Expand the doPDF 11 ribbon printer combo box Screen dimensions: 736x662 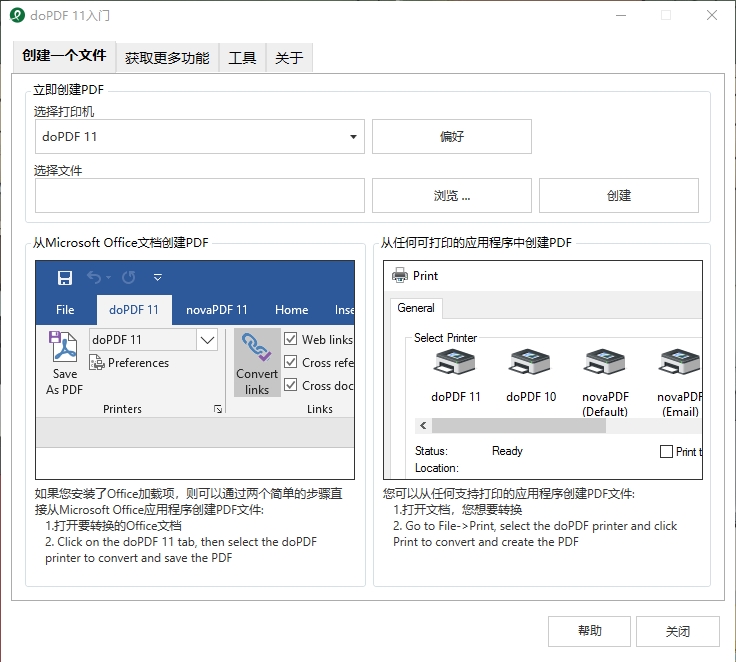[207, 340]
